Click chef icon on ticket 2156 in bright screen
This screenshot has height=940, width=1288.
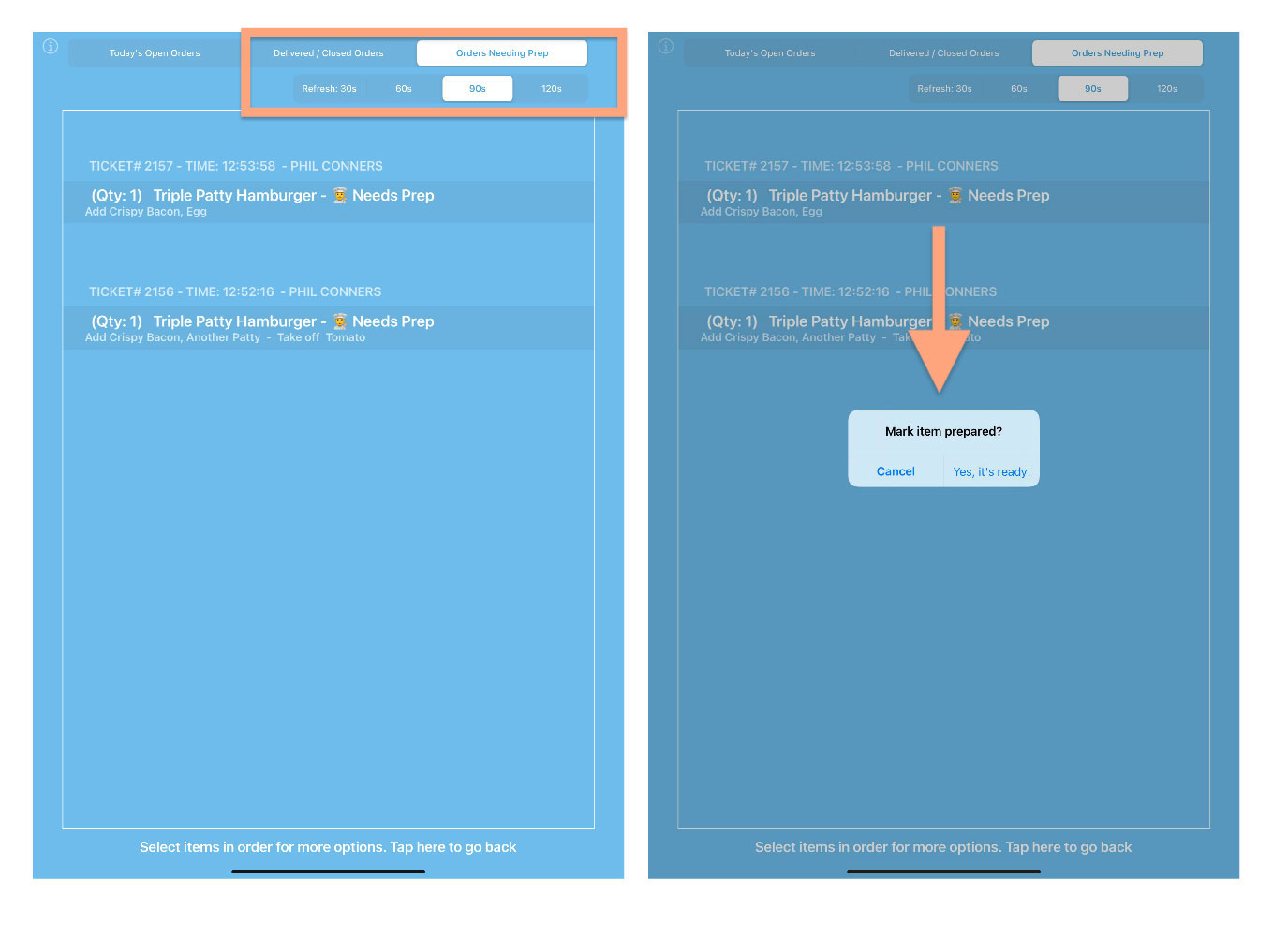click(340, 321)
